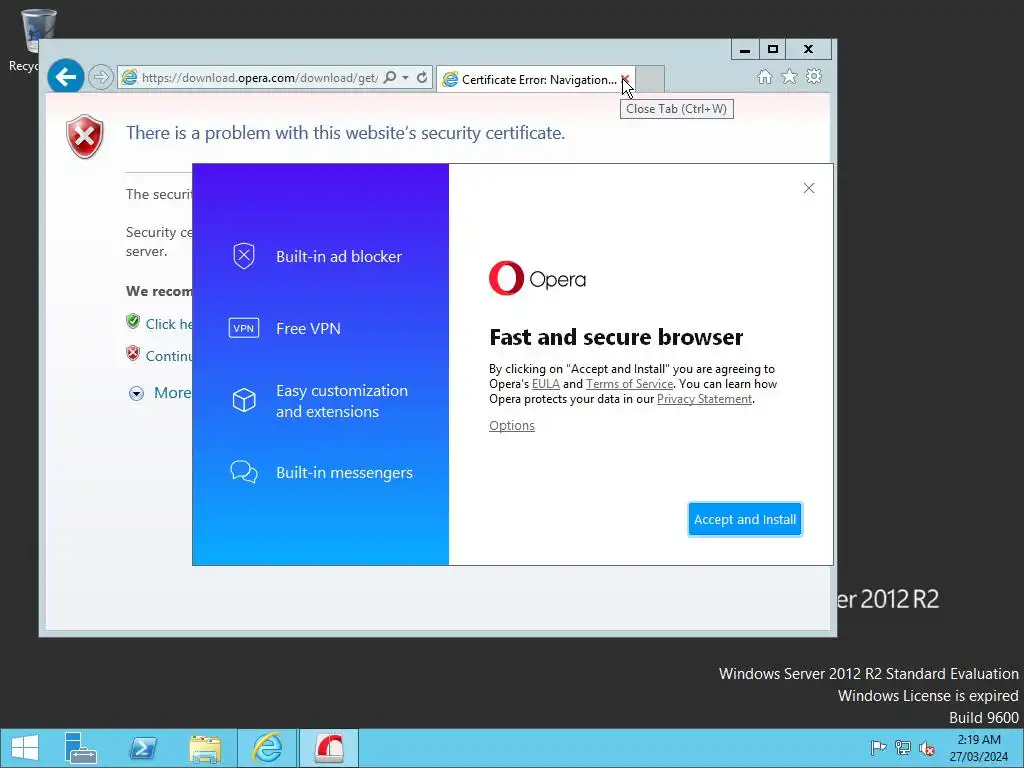The width and height of the screenshot is (1024, 768).
Task: Refresh the page in Internet Explorer
Action: 422,77
